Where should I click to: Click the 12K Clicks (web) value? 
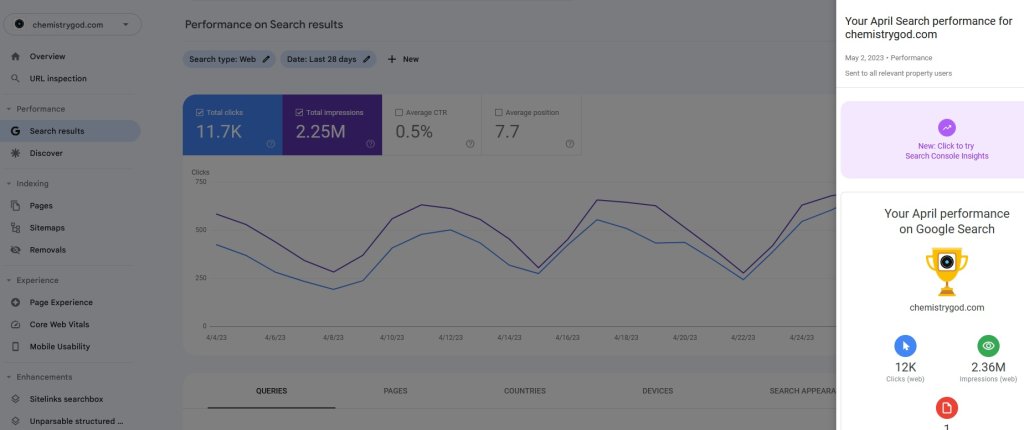point(905,367)
